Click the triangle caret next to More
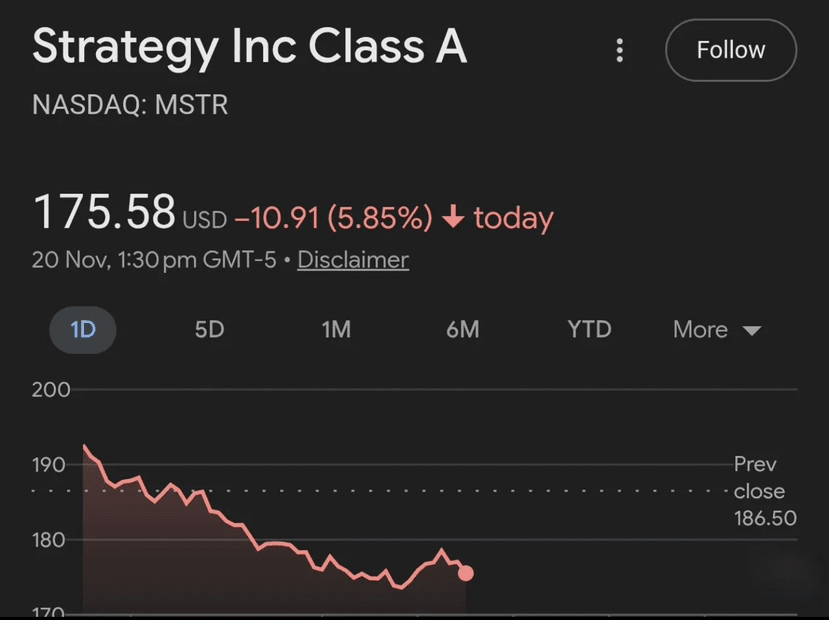This screenshot has width=829, height=620. point(752,331)
